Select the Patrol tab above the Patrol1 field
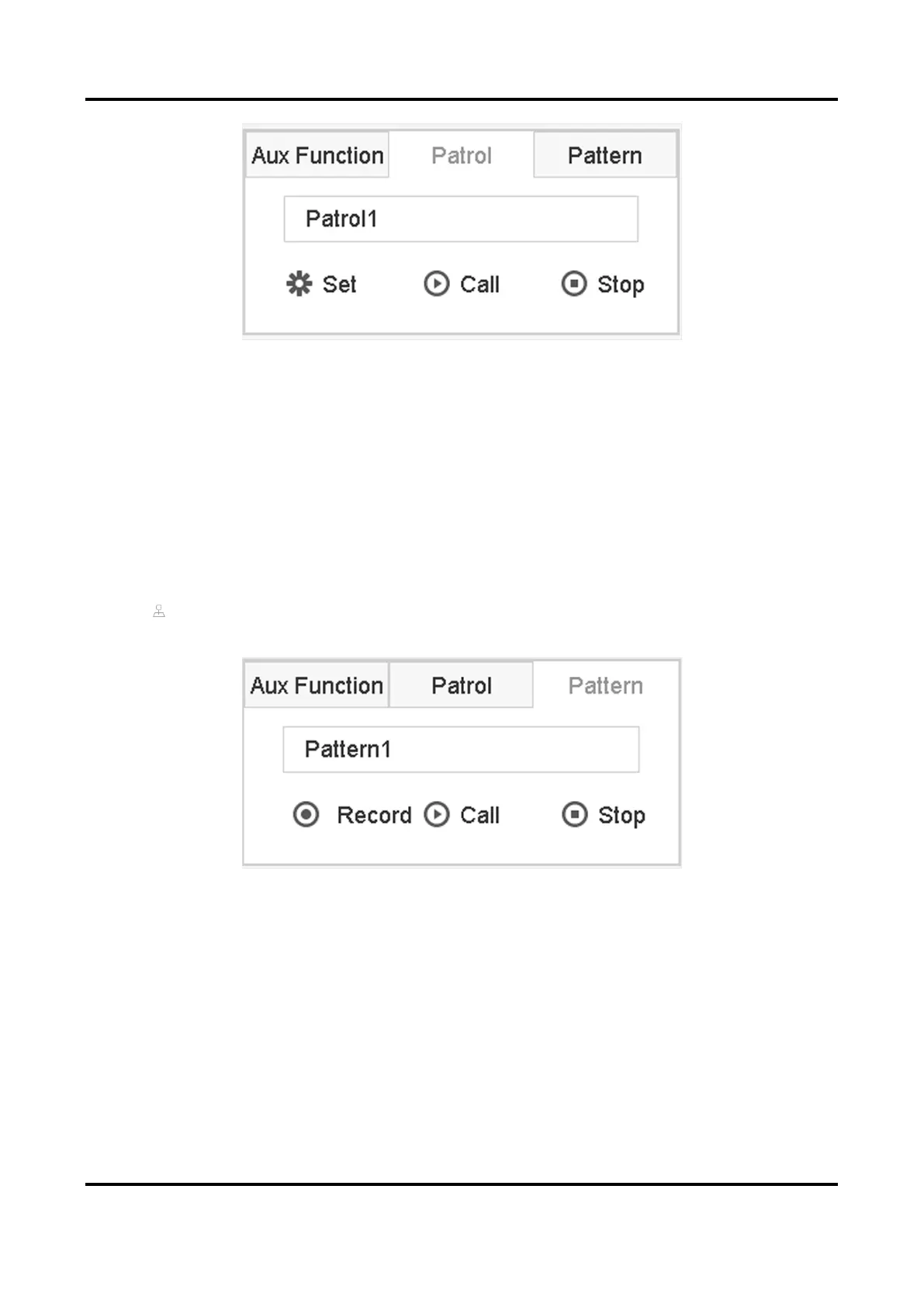Viewport: 924px width, 1307px height. [461, 155]
